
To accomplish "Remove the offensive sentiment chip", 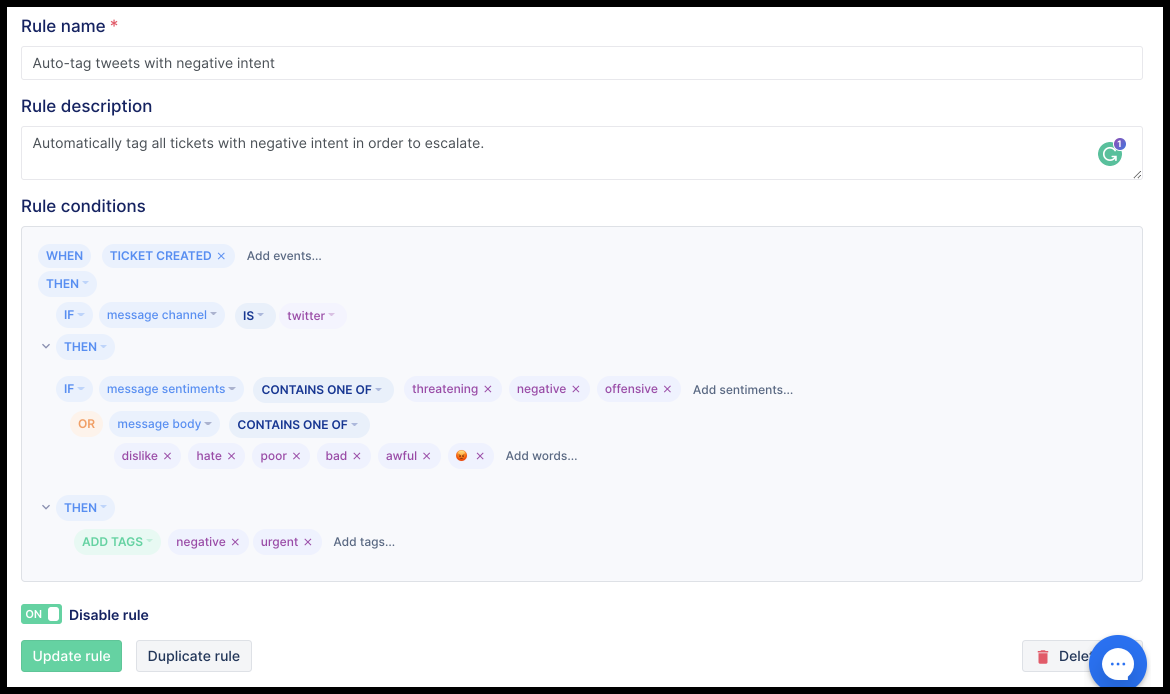I will (x=668, y=390).
